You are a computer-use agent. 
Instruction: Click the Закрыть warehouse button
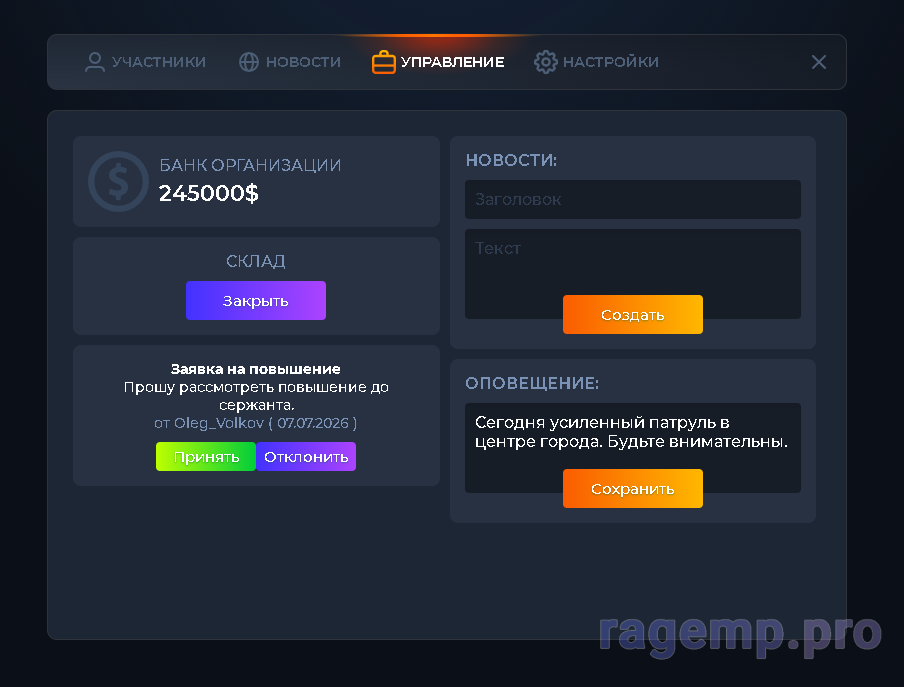(x=256, y=300)
